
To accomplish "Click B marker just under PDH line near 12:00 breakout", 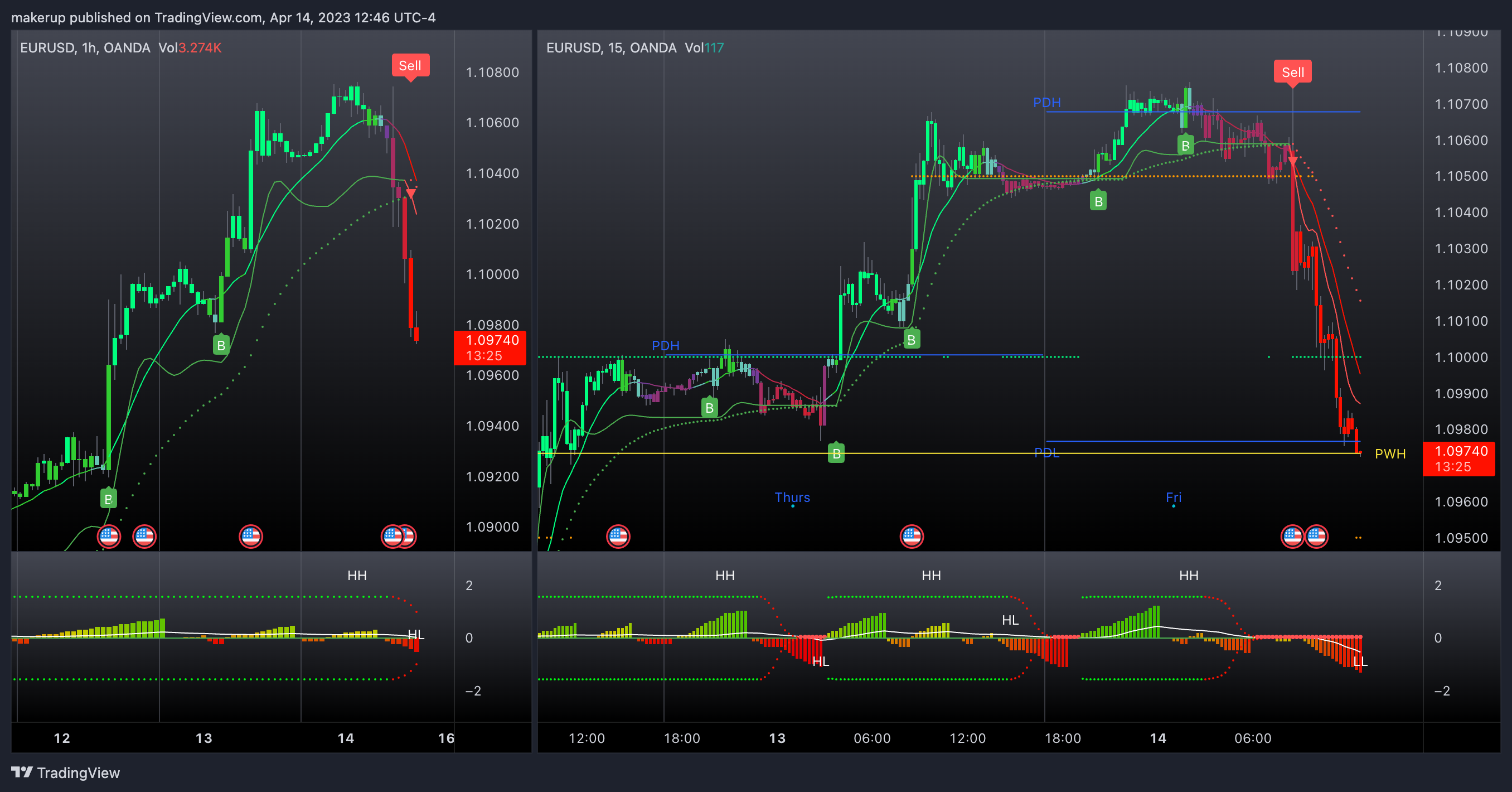I will coord(912,339).
